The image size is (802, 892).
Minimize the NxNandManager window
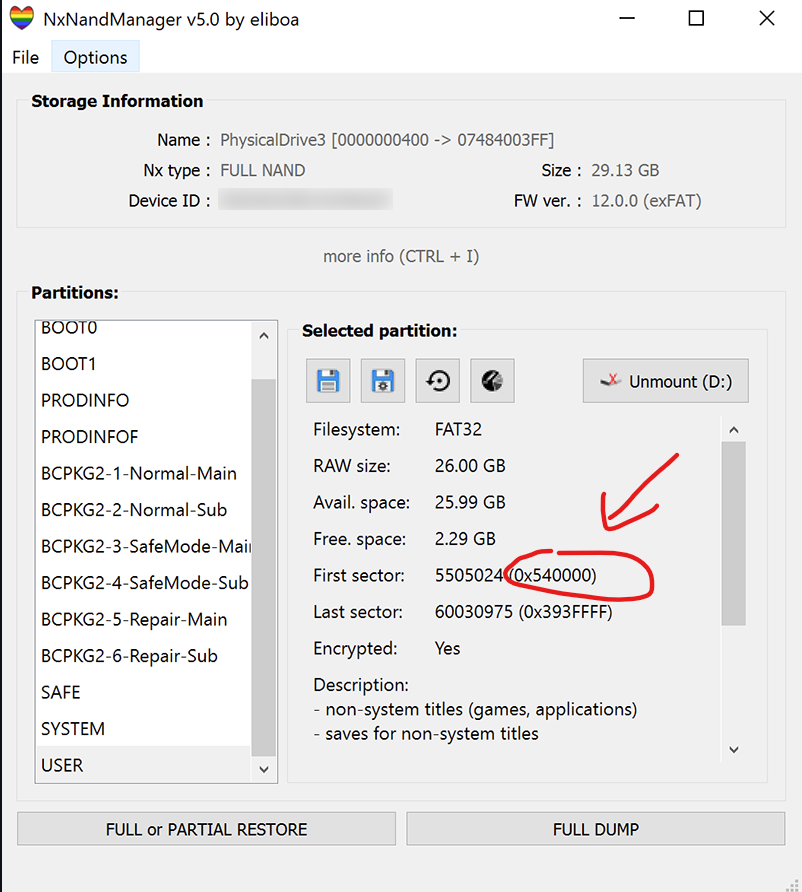tap(627, 18)
